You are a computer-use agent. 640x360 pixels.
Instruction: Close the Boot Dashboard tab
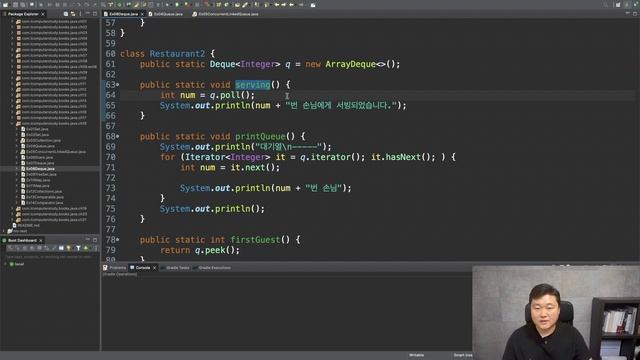pos(40,240)
